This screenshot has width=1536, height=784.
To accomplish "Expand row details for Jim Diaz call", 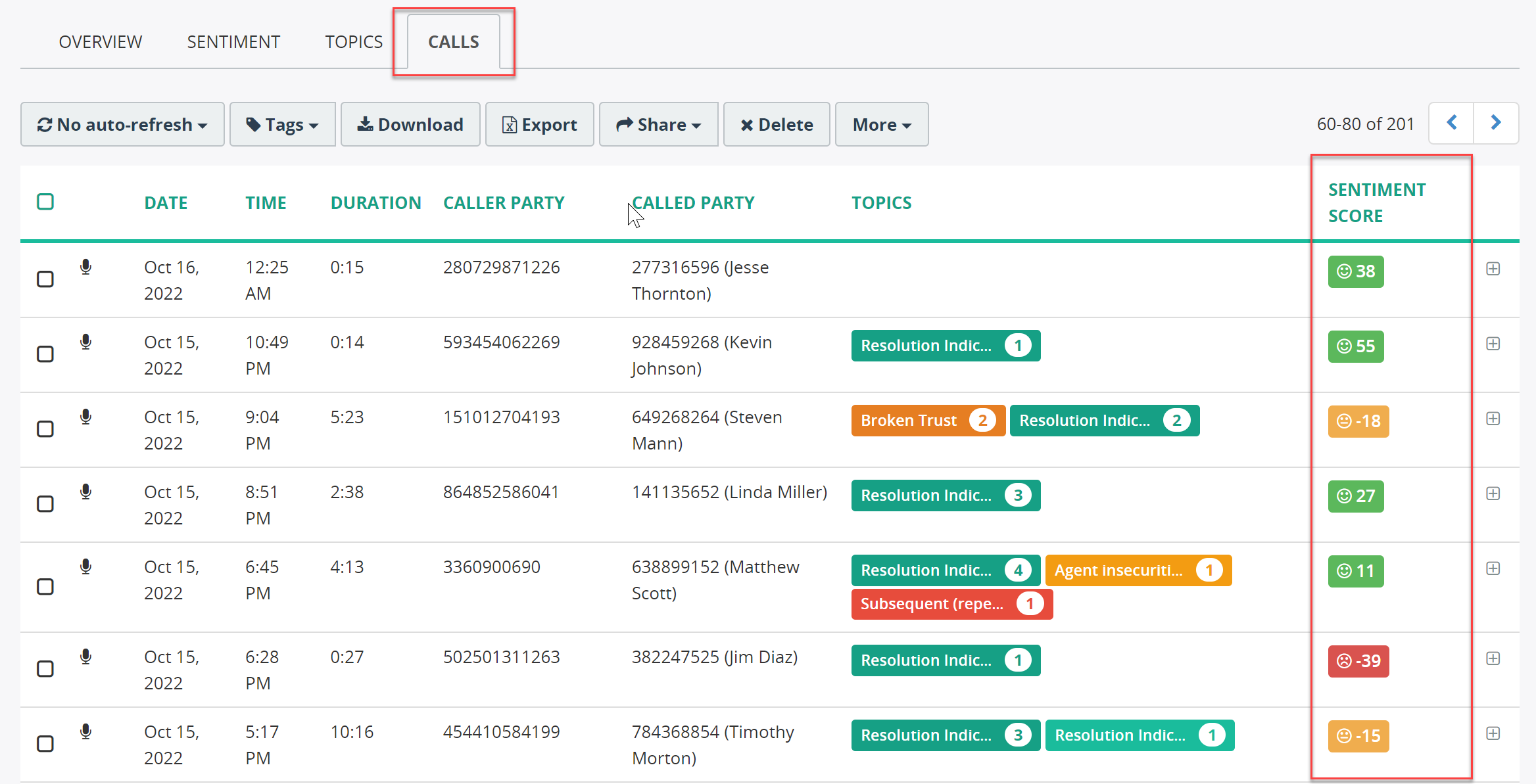I will 1493,658.
